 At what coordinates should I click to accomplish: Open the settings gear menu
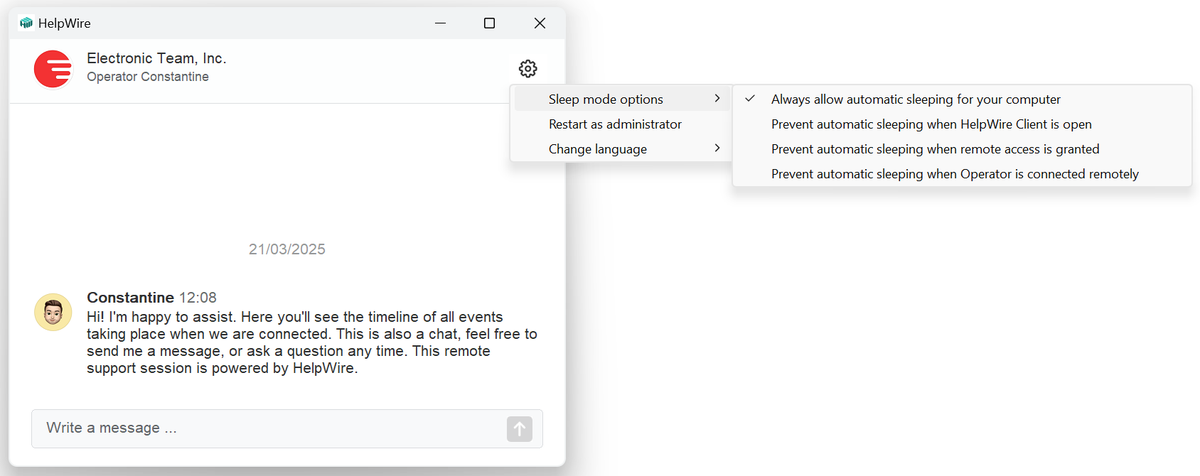[528, 69]
